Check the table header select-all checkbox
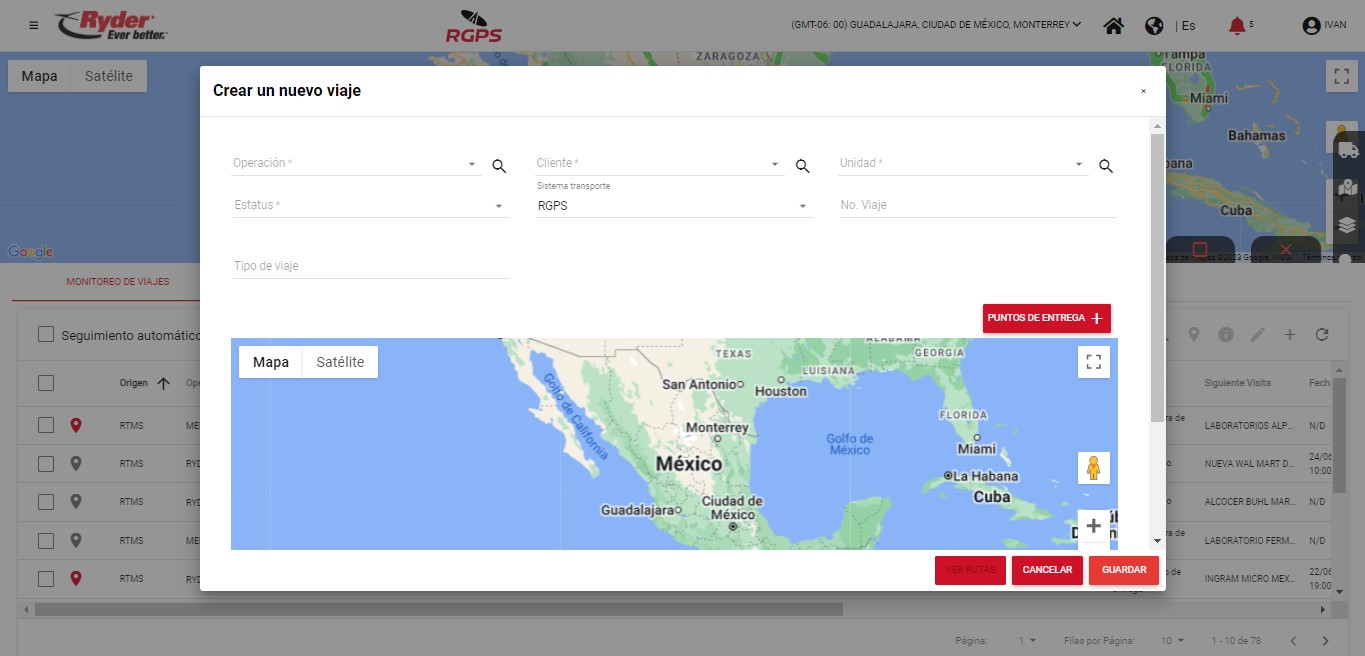 tap(46, 382)
